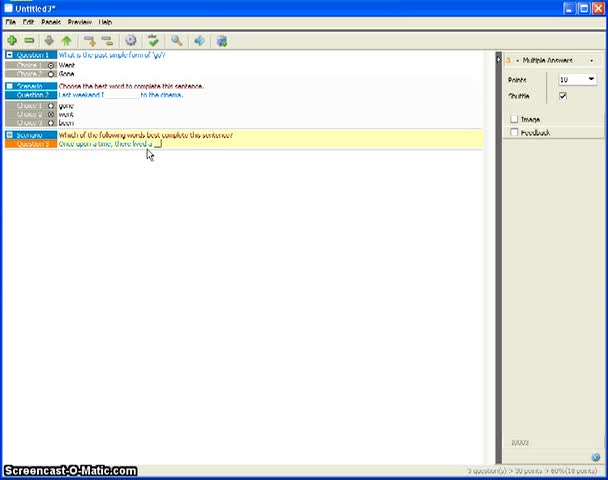Click the green minus remove item icon
The height and width of the screenshot is (480, 608).
click(29, 40)
